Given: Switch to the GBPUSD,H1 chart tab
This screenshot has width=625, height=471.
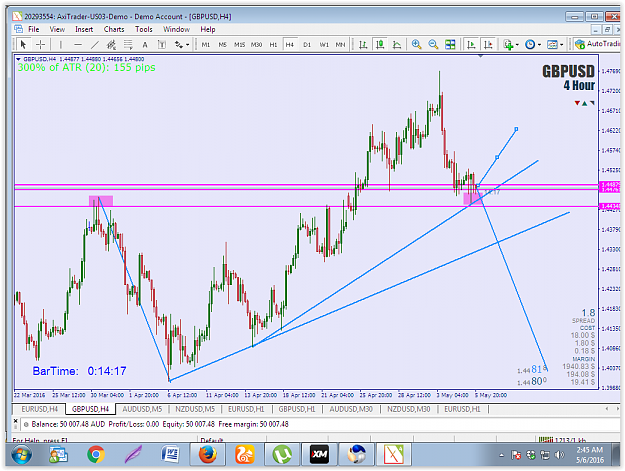Looking at the screenshot, I should click(297, 409).
